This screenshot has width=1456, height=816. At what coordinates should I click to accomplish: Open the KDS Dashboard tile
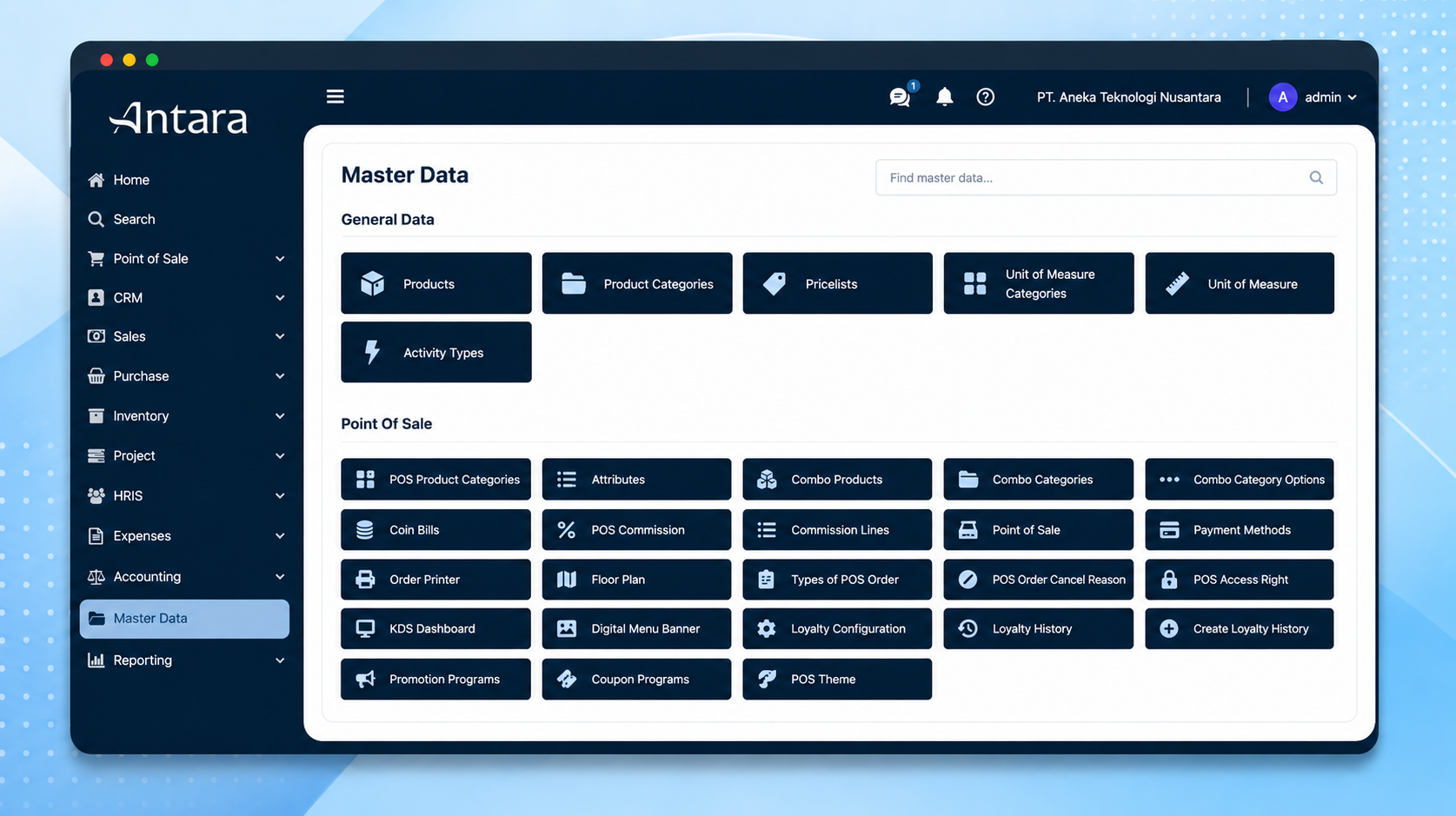click(435, 628)
